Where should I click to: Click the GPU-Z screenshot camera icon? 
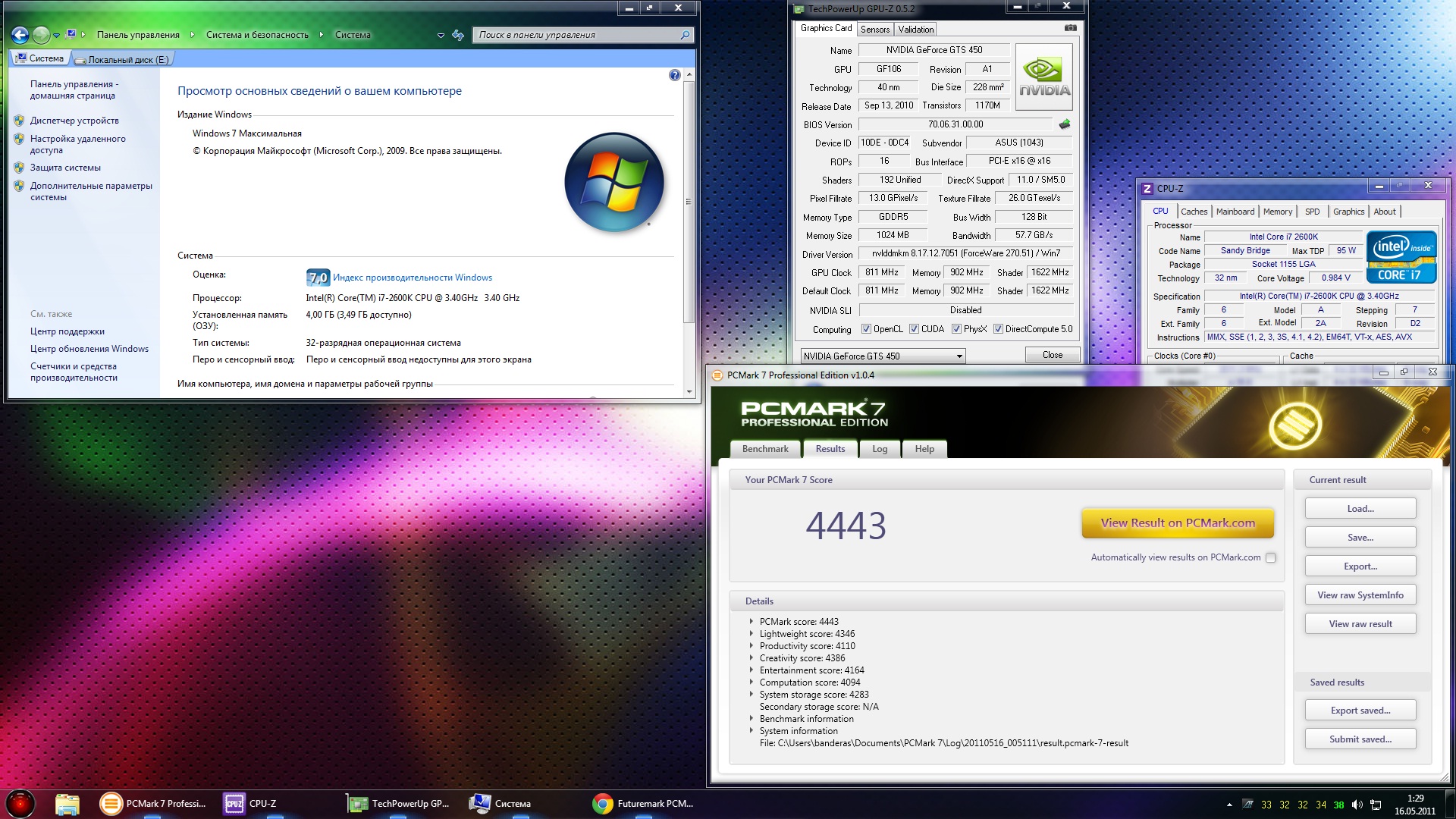point(1070,28)
